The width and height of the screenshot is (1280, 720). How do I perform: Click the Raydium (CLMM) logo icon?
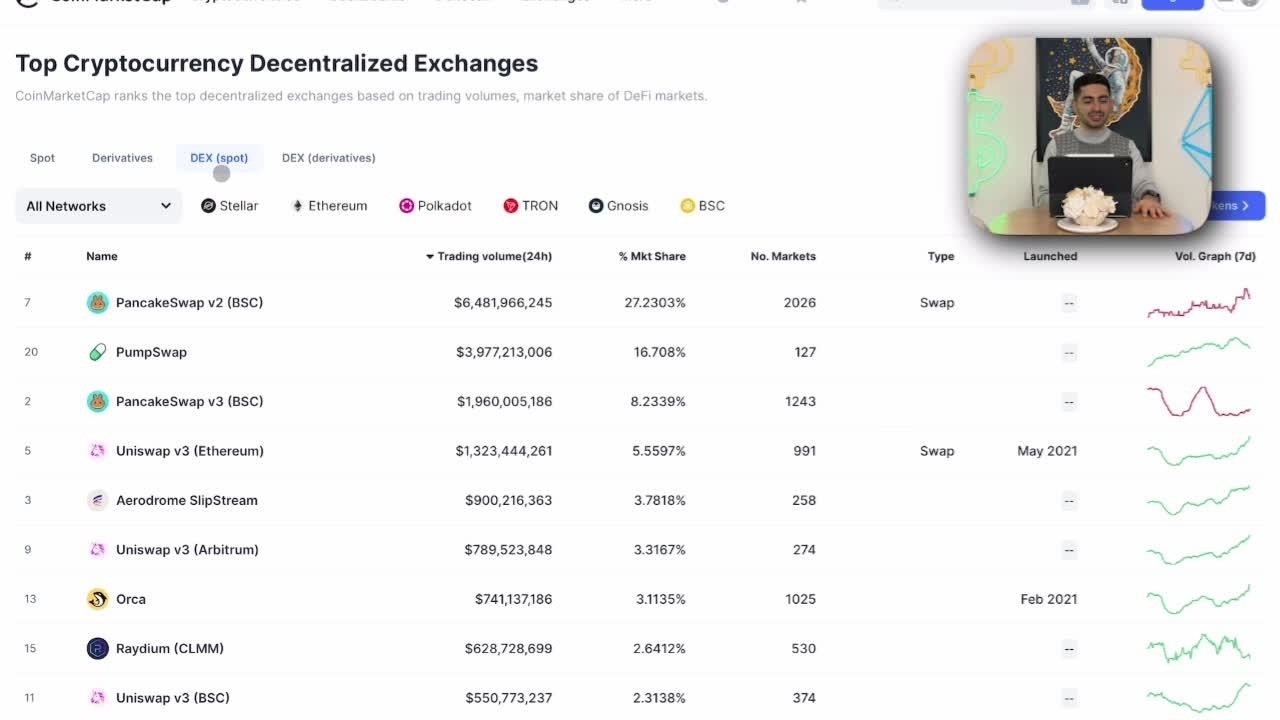[x=97, y=649]
